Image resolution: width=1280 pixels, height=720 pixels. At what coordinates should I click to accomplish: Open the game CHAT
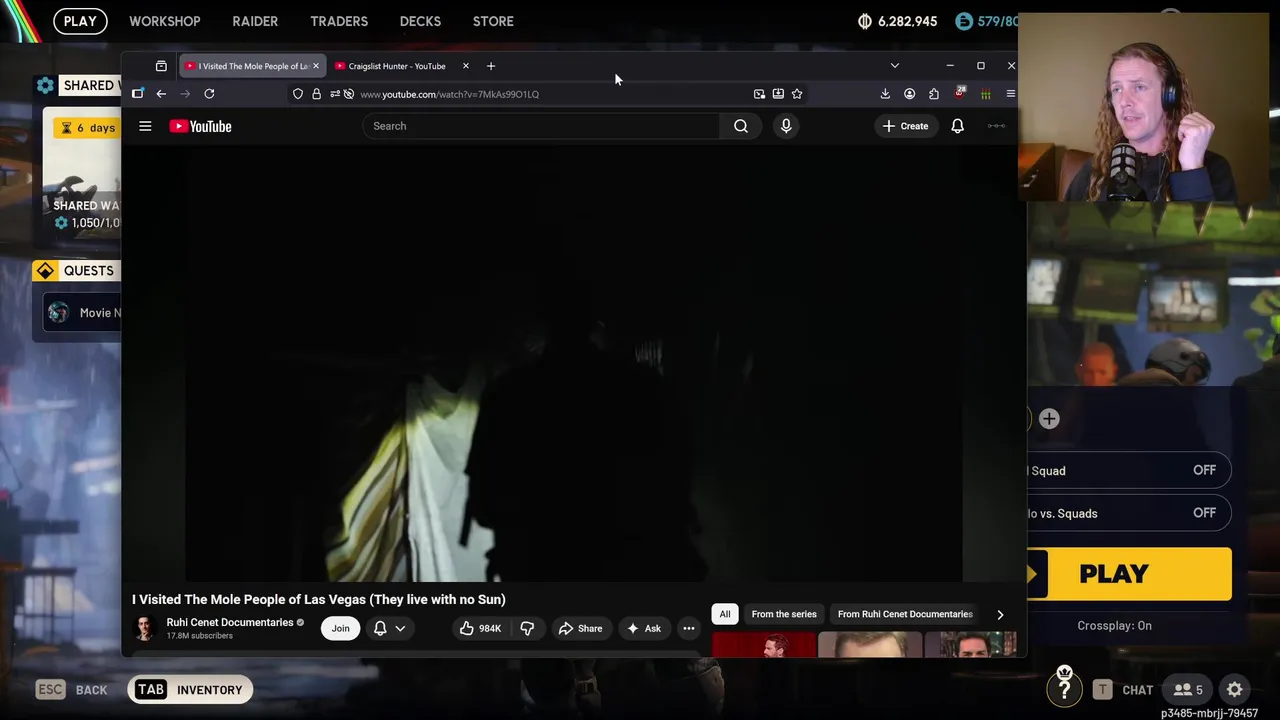pos(1124,689)
